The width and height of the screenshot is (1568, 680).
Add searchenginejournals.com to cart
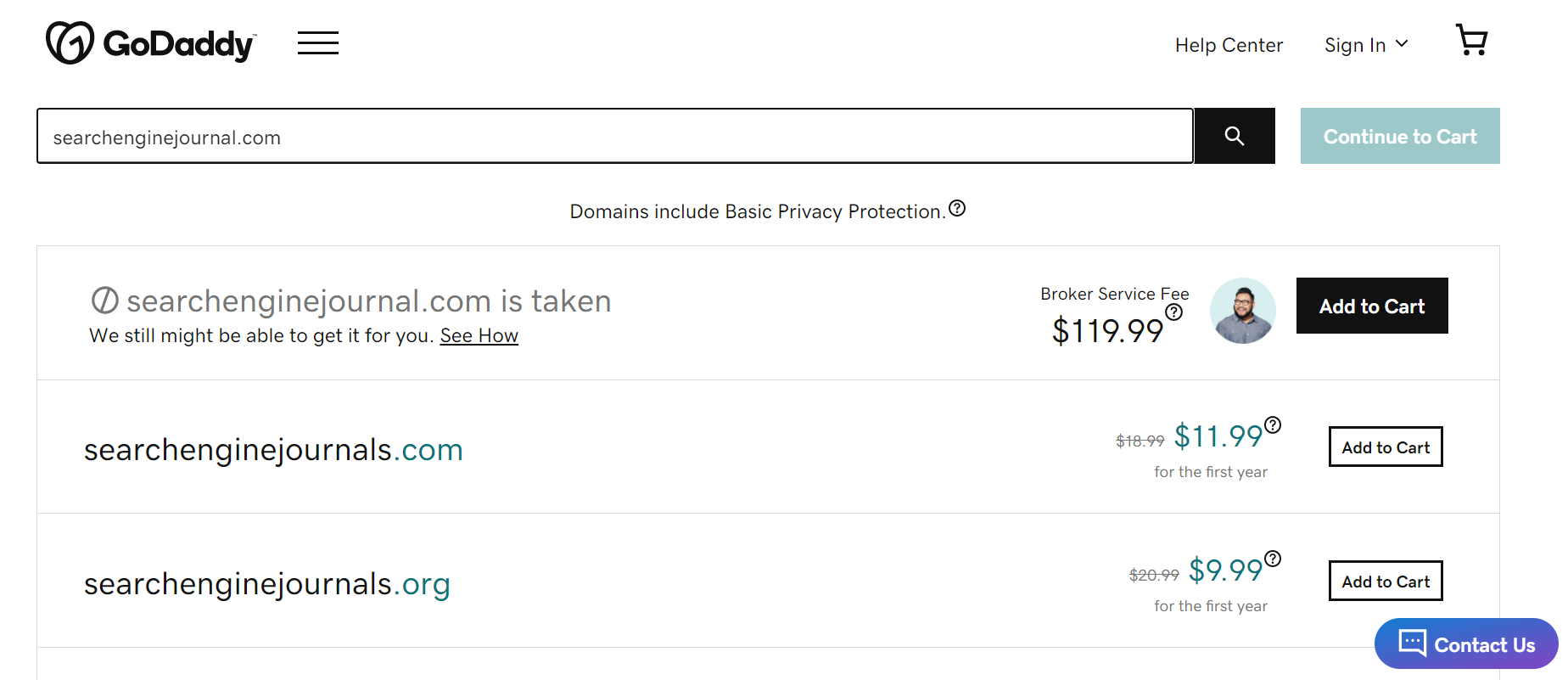pos(1386,447)
